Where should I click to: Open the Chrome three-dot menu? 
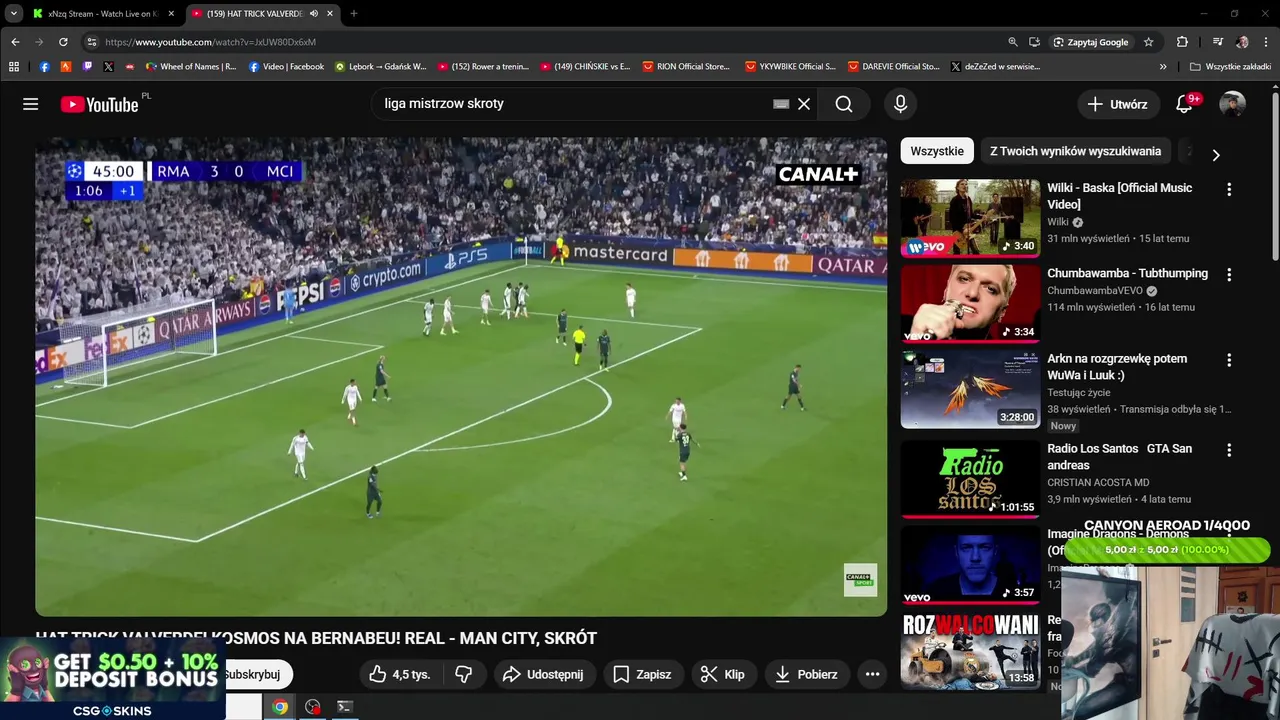pyautogui.click(x=1265, y=42)
